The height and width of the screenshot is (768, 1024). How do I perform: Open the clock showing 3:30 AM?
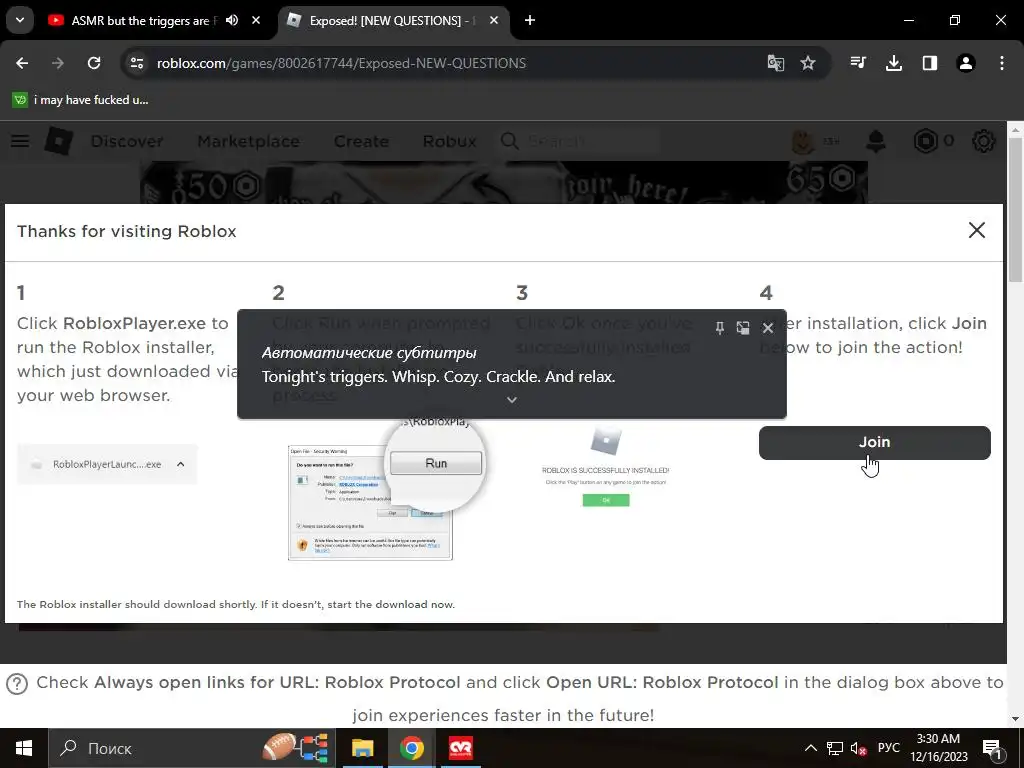tap(938, 748)
